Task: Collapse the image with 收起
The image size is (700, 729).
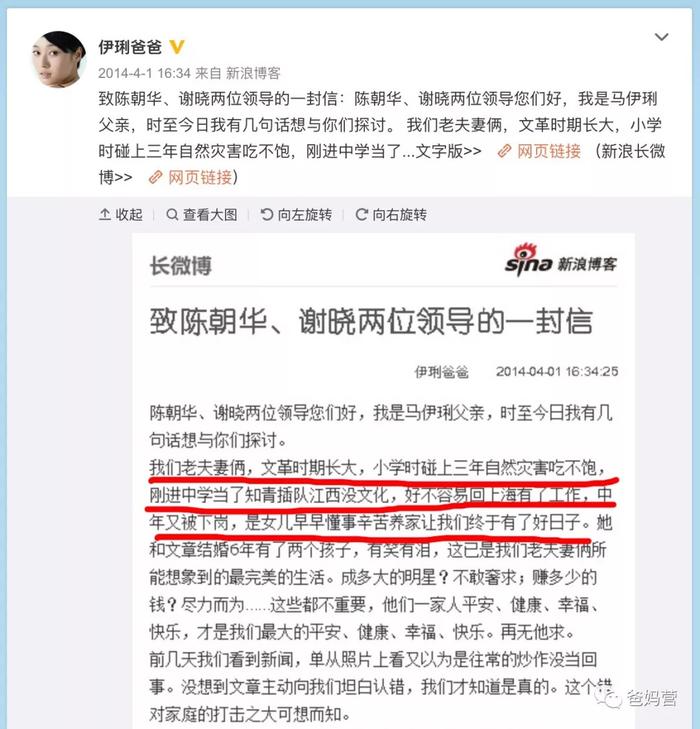Action: coord(121,215)
